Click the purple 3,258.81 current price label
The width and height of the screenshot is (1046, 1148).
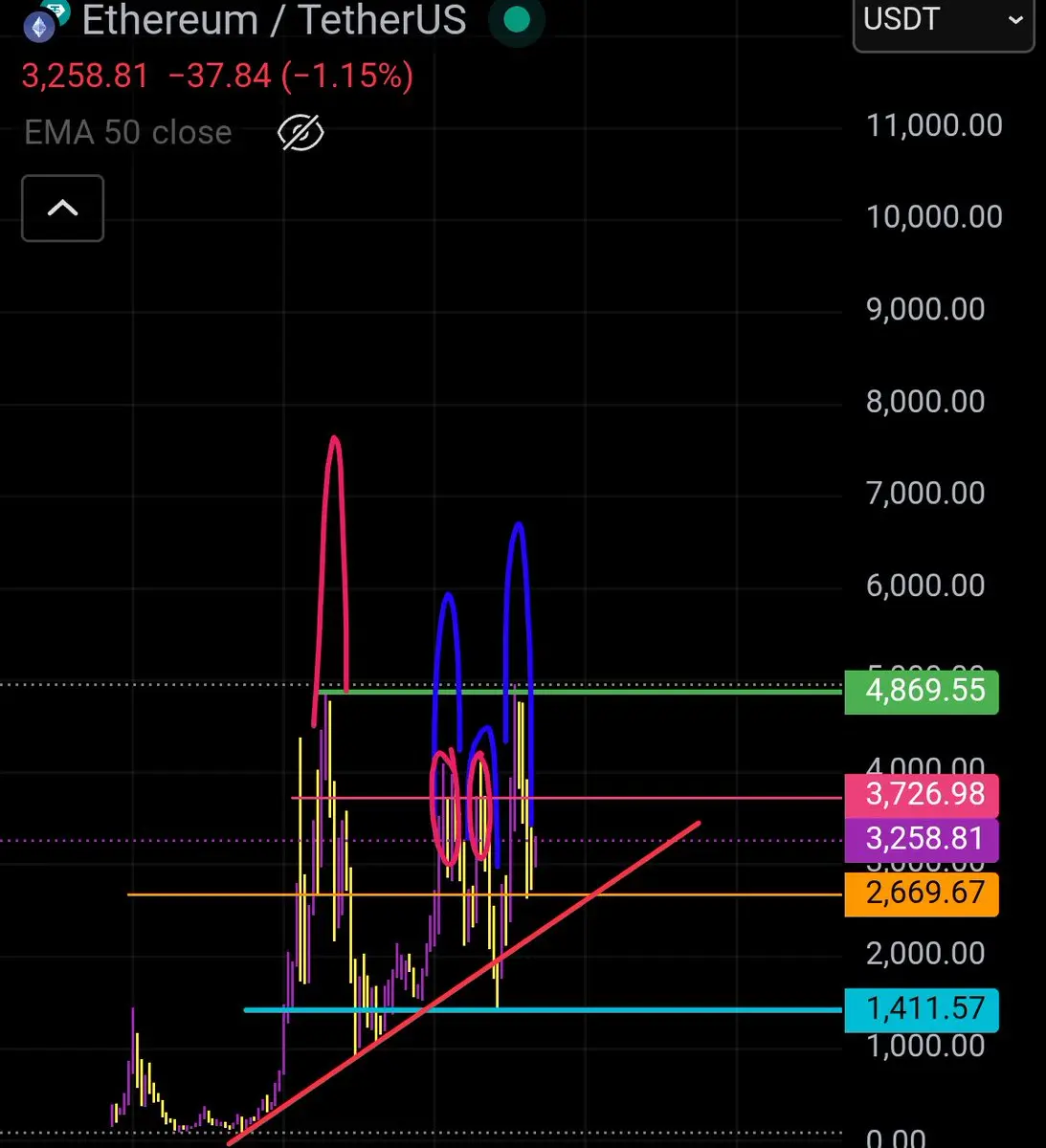coord(922,839)
